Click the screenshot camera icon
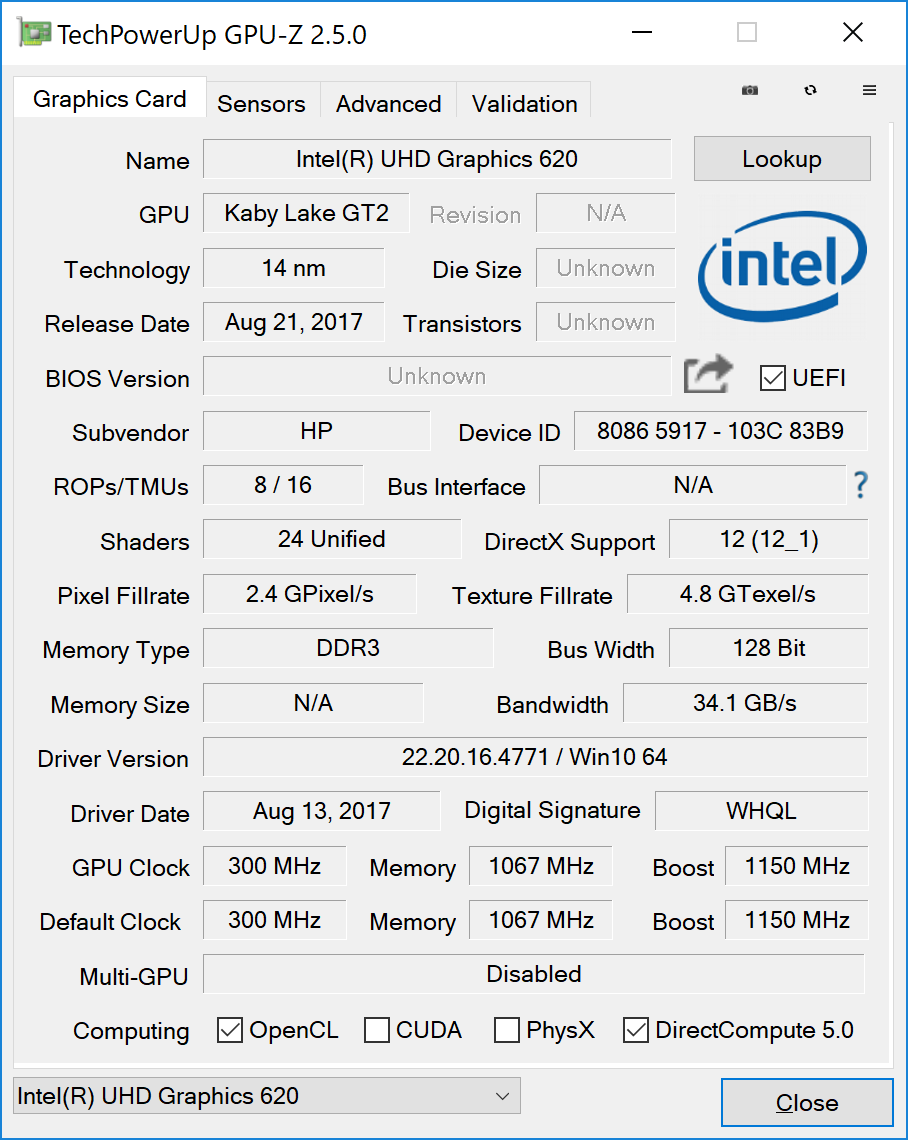Image resolution: width=908 pixels, height=1140 pixels. (x=750, y=90)
